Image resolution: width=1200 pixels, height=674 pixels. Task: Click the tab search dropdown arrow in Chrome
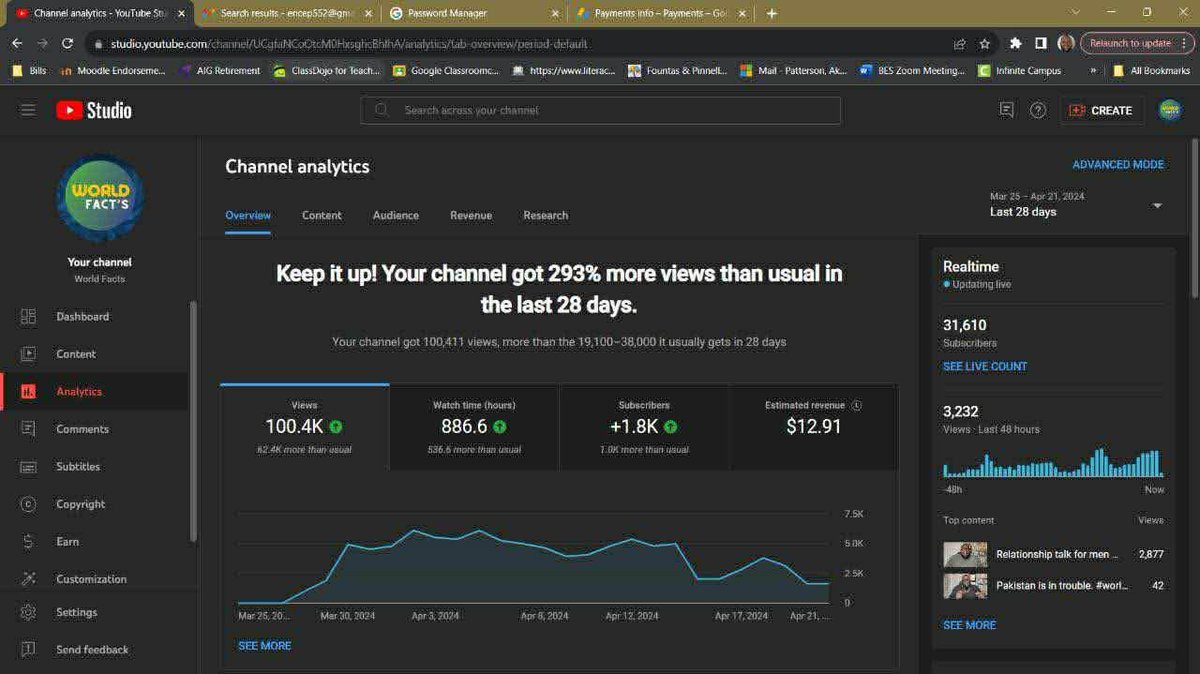pos(1075,12)
